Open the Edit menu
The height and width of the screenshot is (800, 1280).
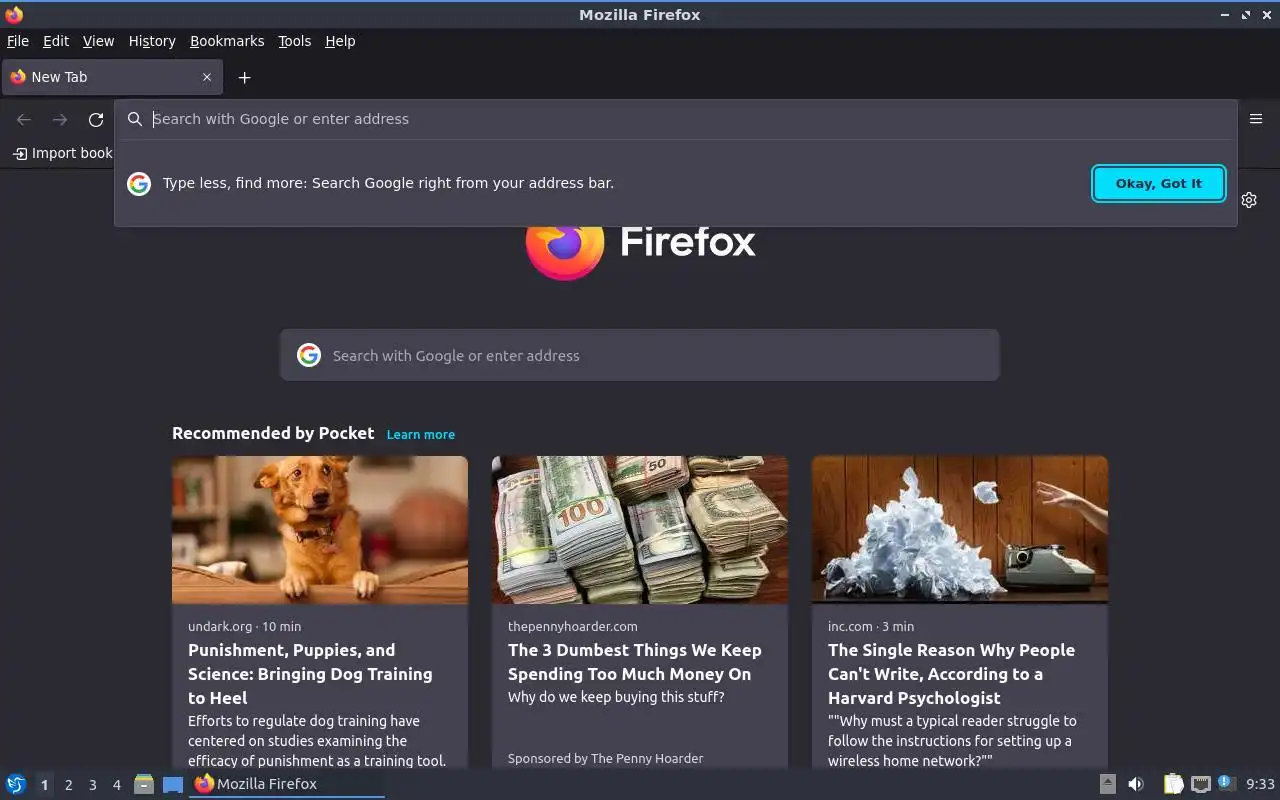(x=56, y=41)
